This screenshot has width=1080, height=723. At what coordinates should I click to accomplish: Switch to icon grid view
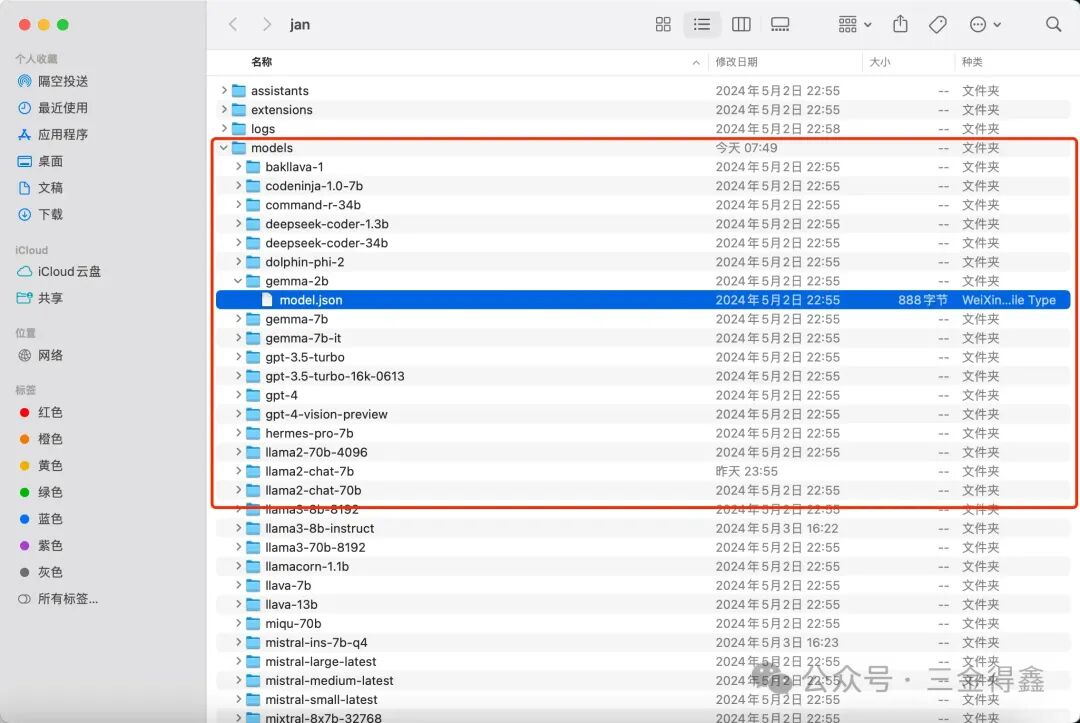point(663,24)
